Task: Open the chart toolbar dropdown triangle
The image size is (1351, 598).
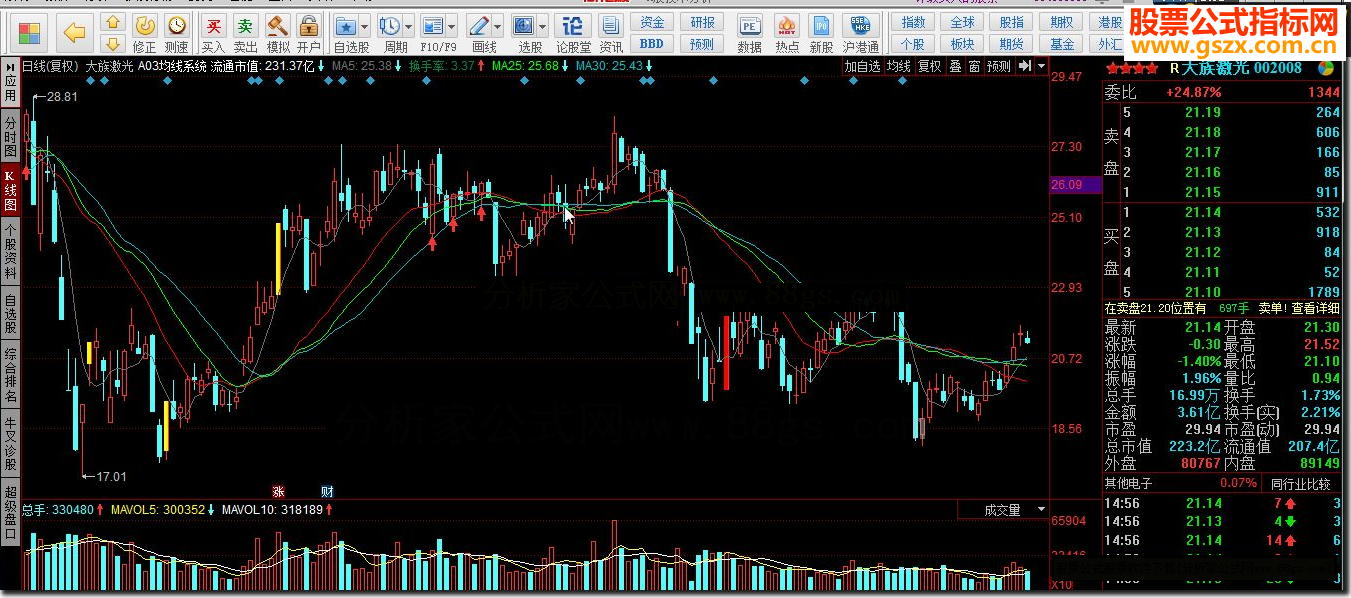Action: pyautogui.click(x=1042, y=66)
